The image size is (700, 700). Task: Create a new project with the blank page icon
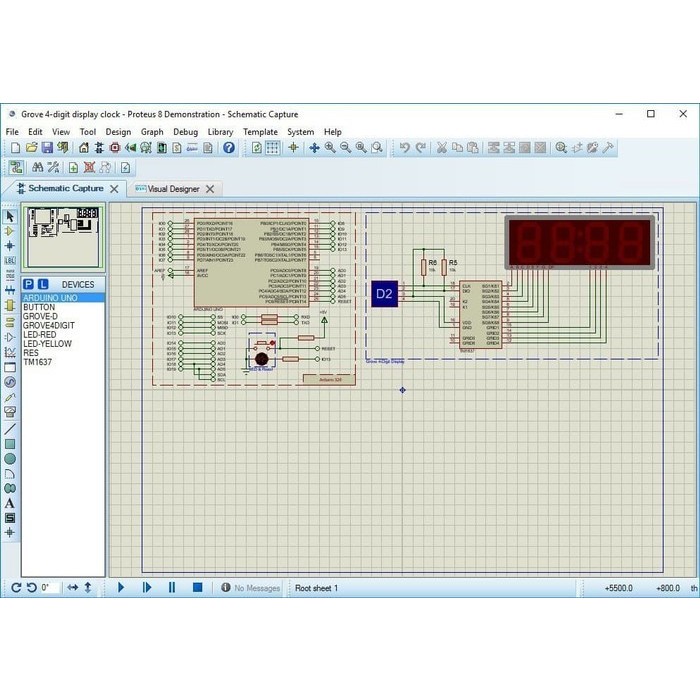click(x=15, y=148)
